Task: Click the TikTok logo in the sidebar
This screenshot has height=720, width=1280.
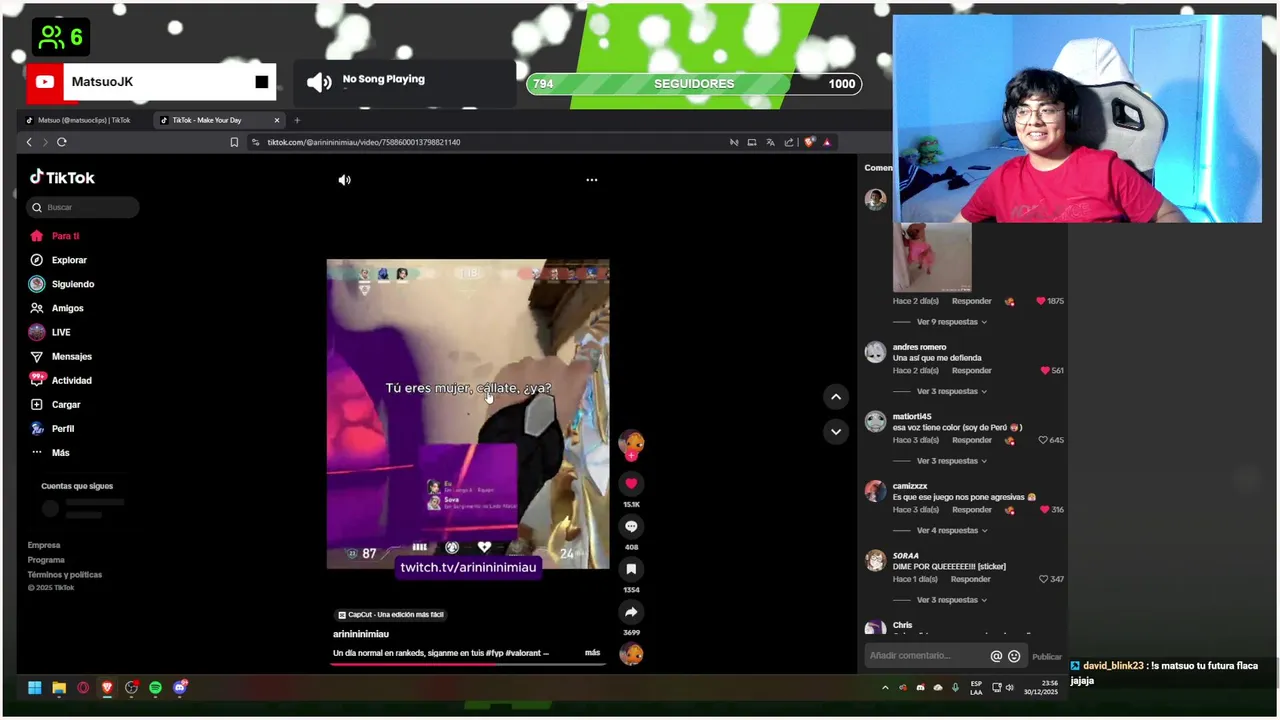Action: click(62, 177)
